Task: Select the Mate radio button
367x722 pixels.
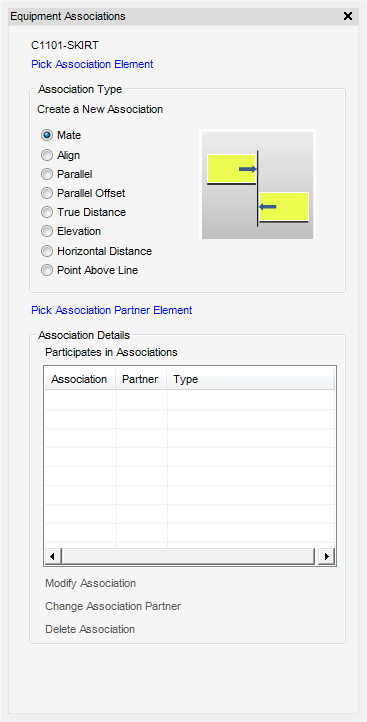Action: (x=47, y=135)
